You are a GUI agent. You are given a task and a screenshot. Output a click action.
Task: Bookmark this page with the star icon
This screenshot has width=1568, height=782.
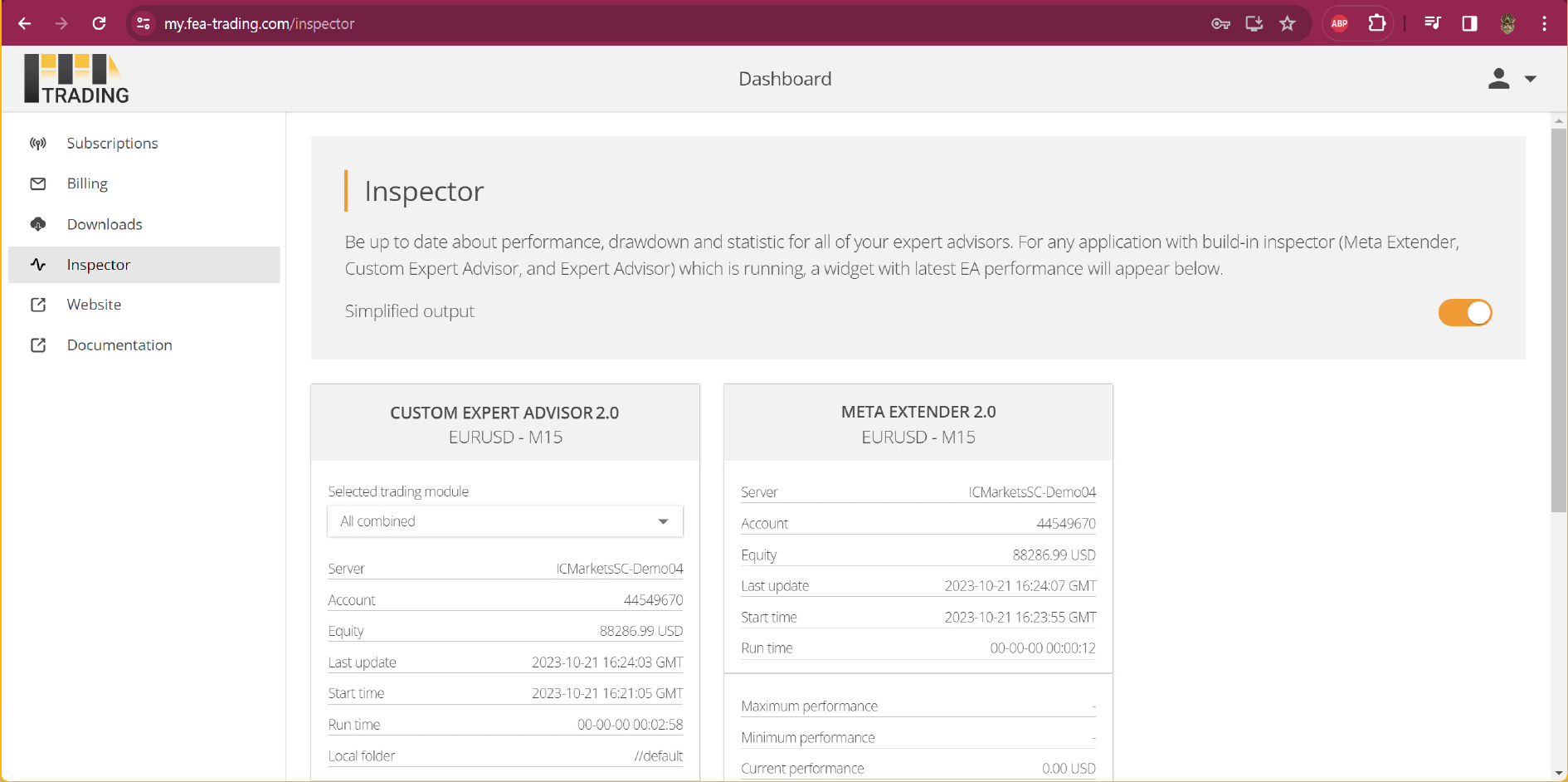(1288, 23)
